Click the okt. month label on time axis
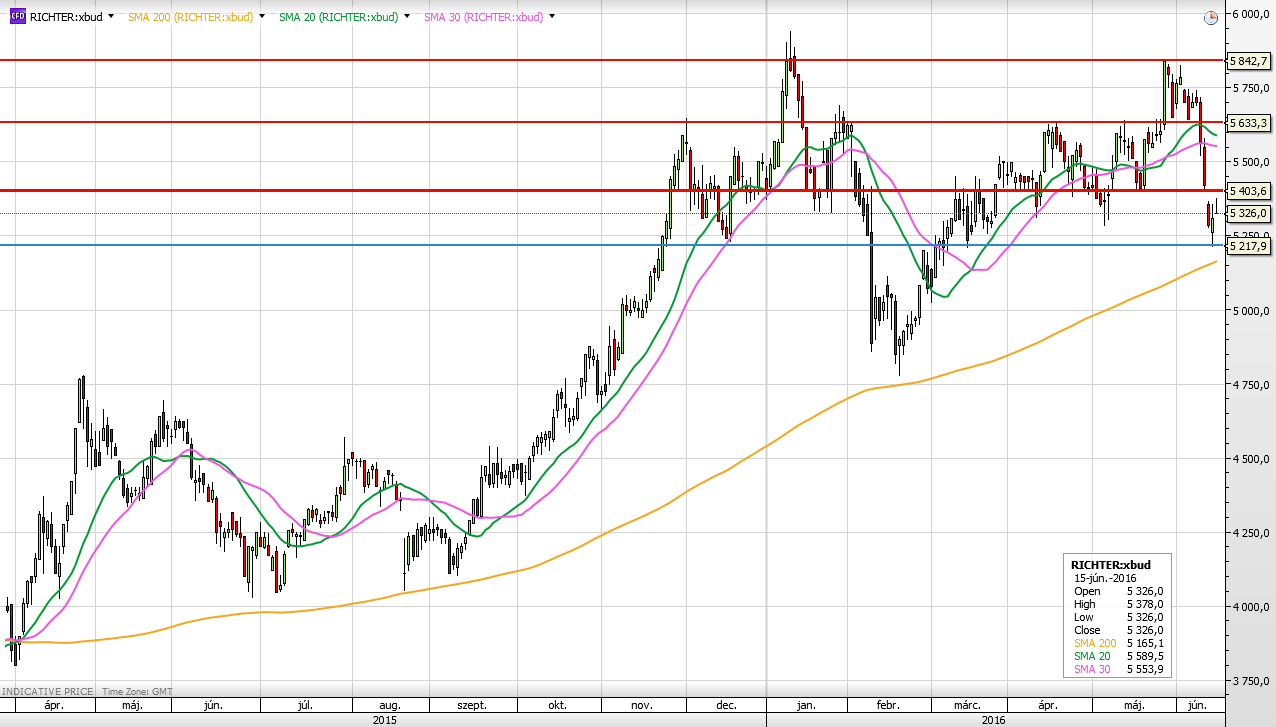 click(557, 705)
